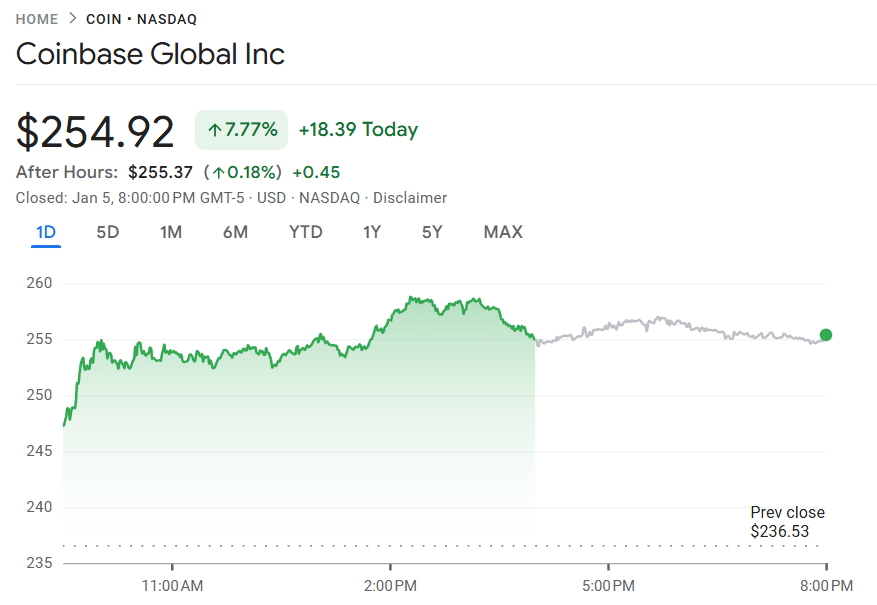The width and height of the screenshot is (877, 605).
Task: Open the COIN • NASDAQ breadcrumb
Action: (x=141, y=19)
